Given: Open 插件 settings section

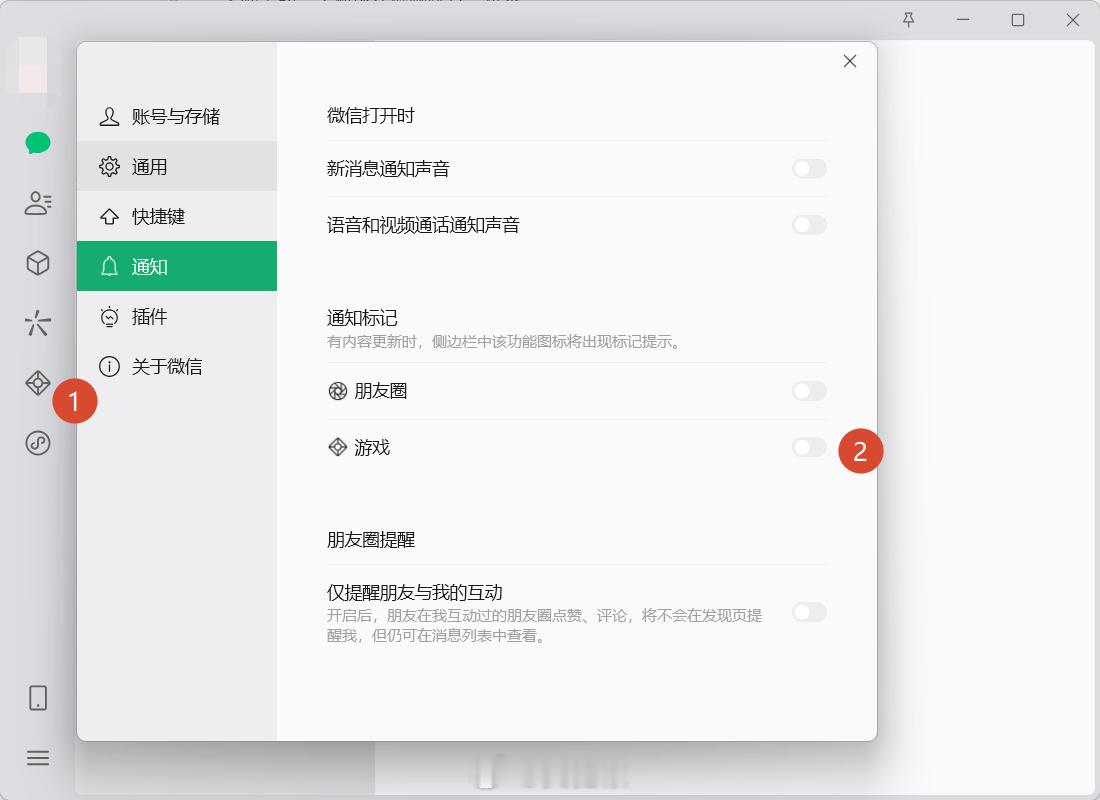Looking at the screenshot, I should point(177,316).
